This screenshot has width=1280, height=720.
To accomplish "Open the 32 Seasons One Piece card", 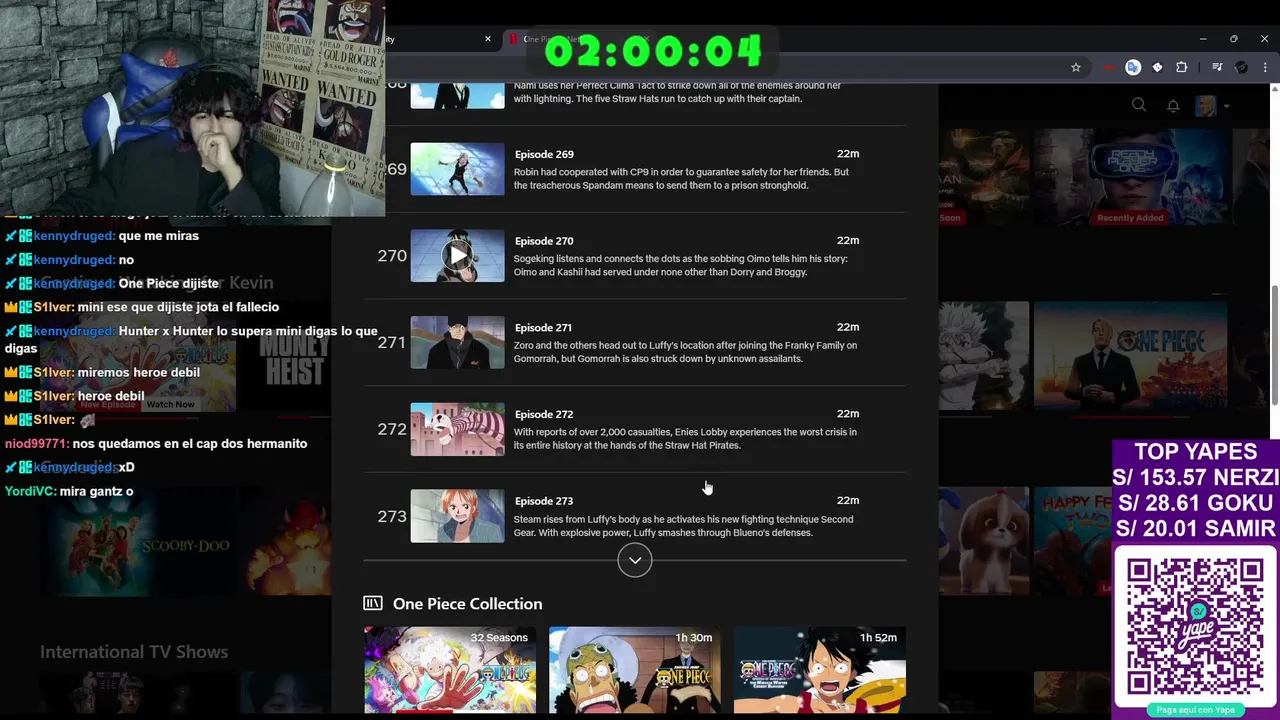I will pos(450,670).
